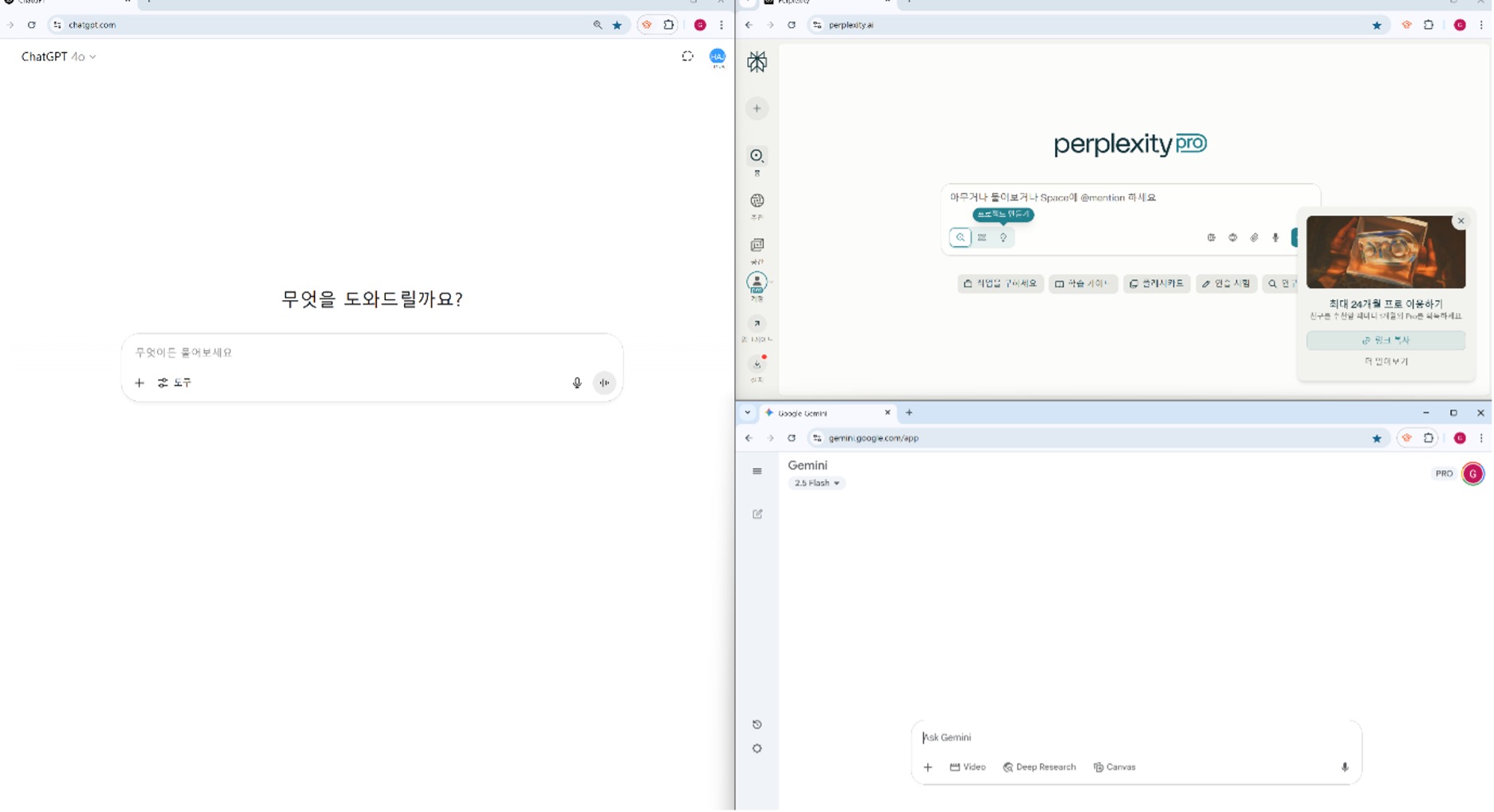Click the new chat pencil icon in Gemini

pos(757,514)
